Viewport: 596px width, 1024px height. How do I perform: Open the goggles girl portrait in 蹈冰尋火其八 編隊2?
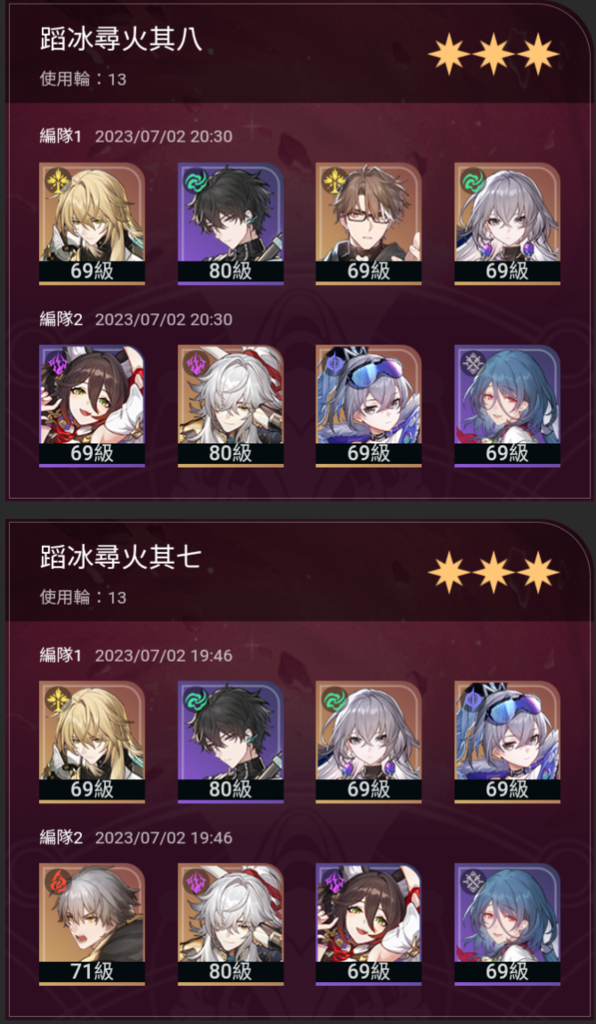(369, 406)
